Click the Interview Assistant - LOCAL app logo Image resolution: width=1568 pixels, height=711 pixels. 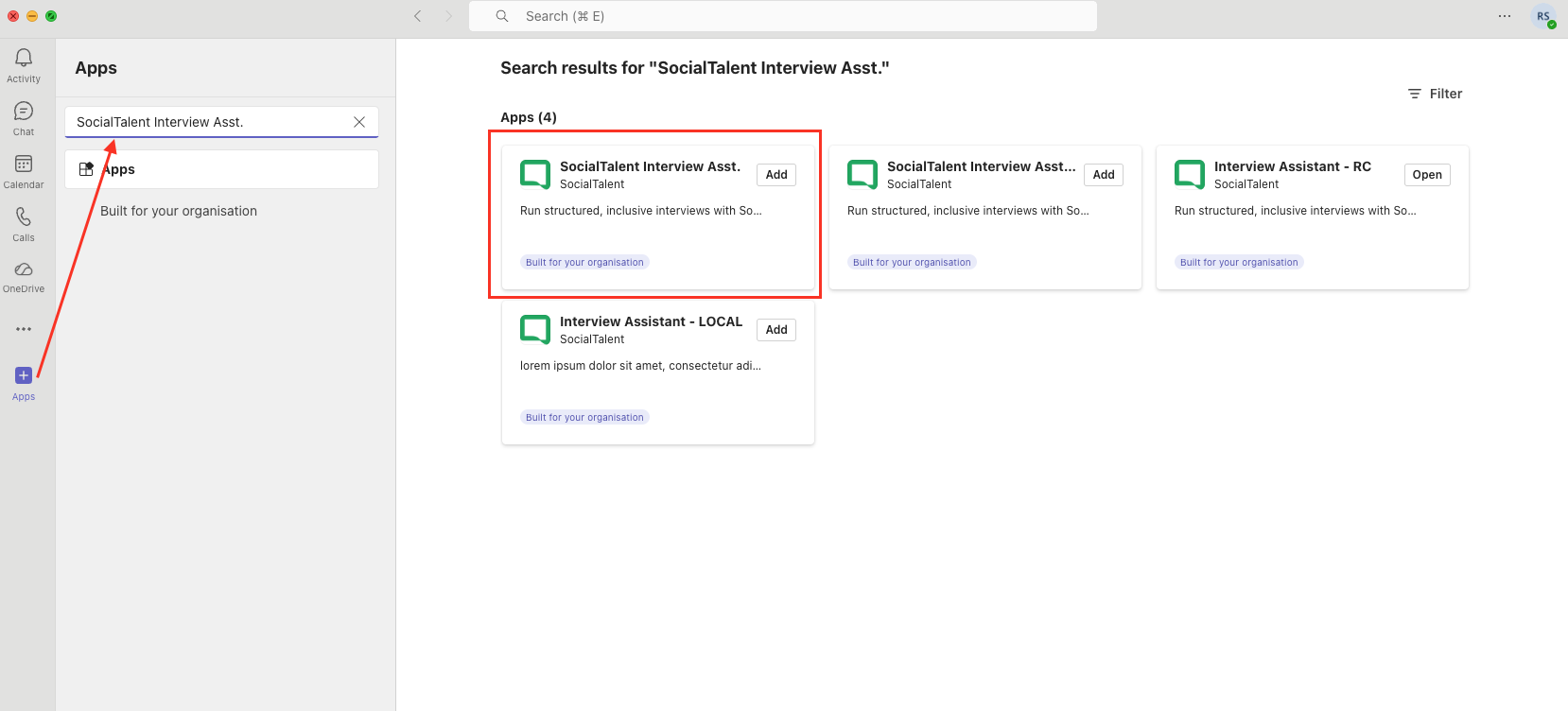pos(535,329)
